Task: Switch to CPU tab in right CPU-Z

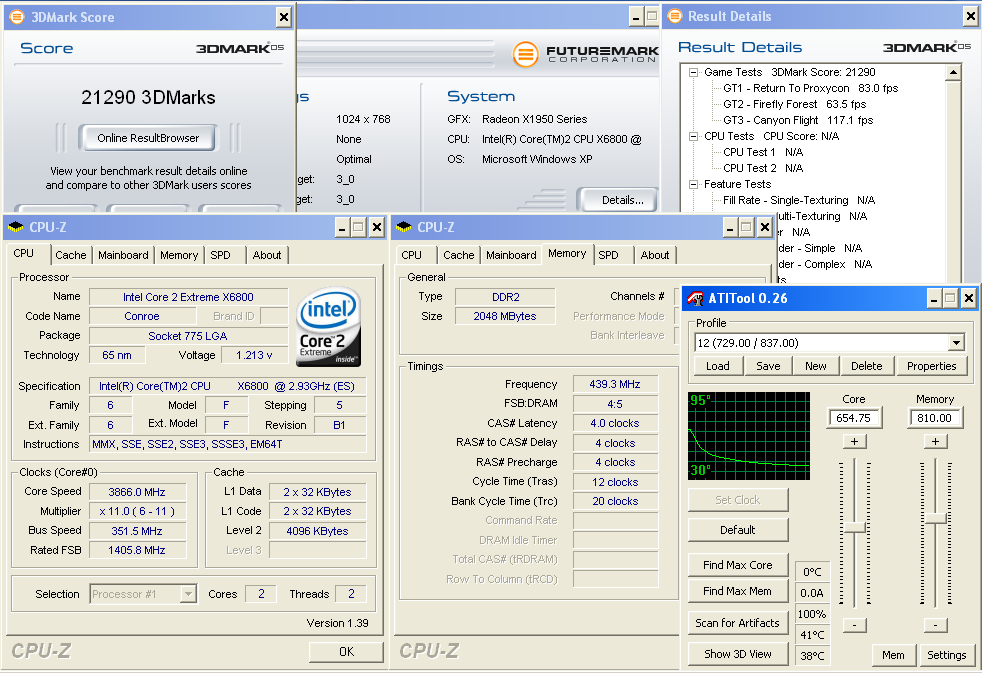Action: [x=411, y=255]
